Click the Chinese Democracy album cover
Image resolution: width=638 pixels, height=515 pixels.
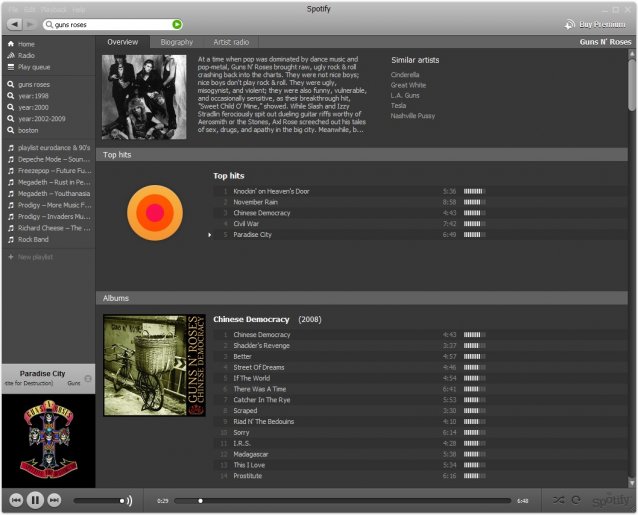coord(154,365)
